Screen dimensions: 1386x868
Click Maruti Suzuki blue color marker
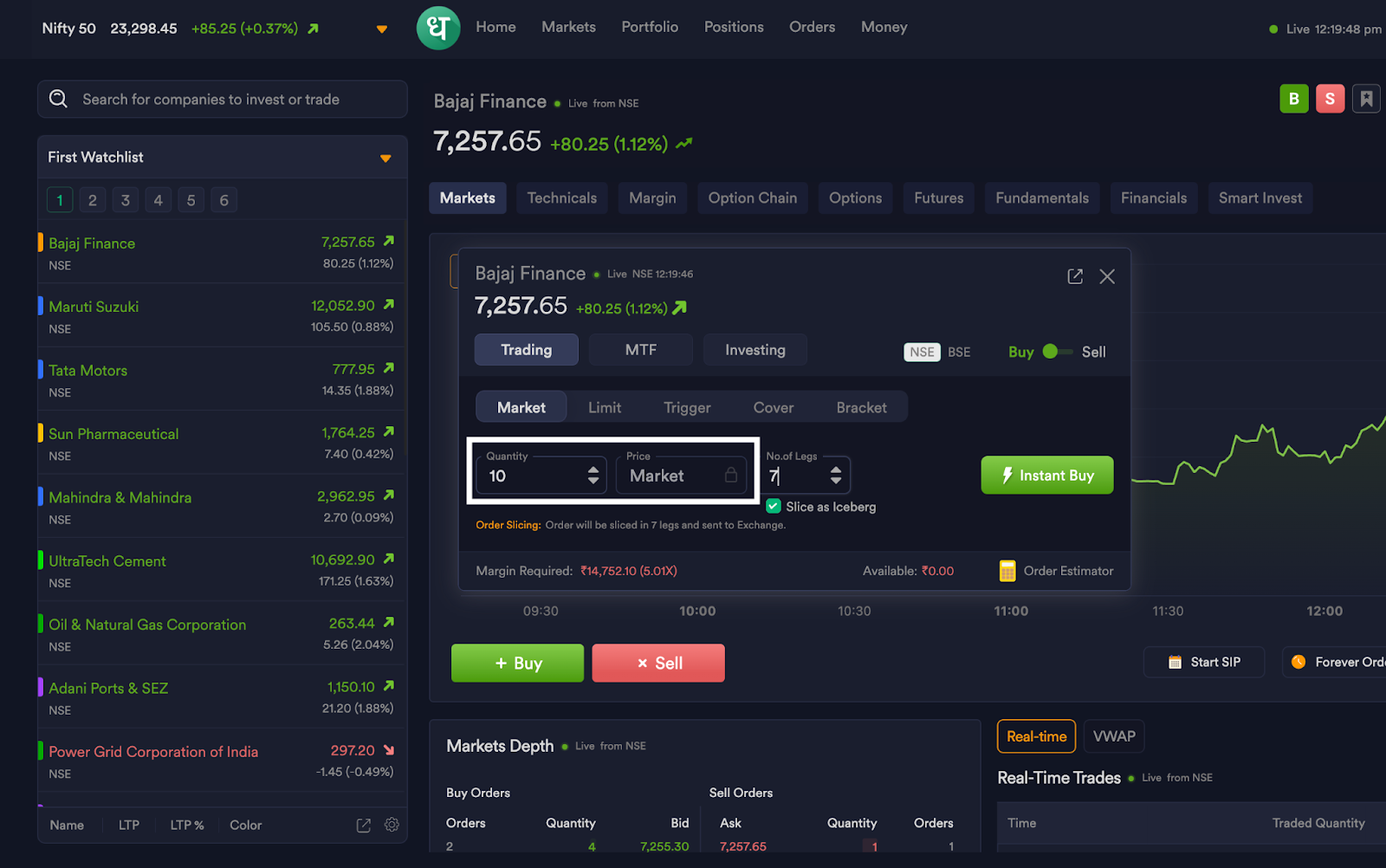tap(41, 305)
